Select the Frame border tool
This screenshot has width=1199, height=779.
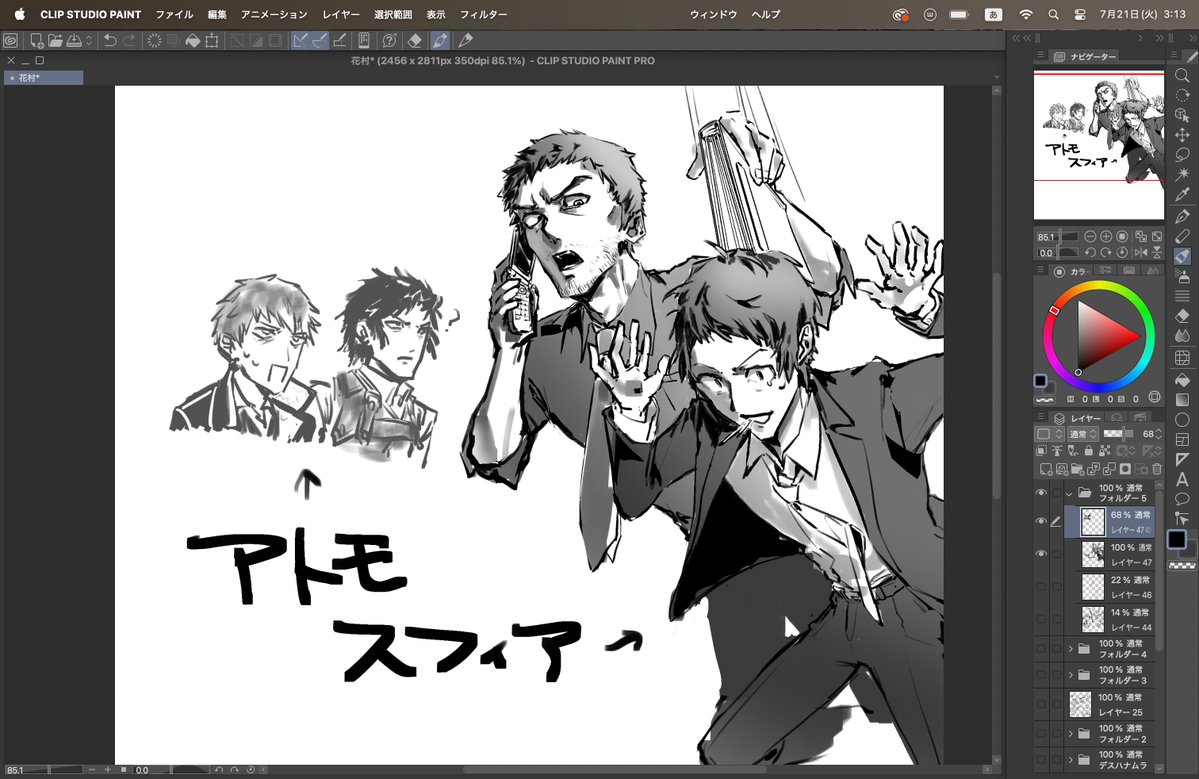[1182, 440]
